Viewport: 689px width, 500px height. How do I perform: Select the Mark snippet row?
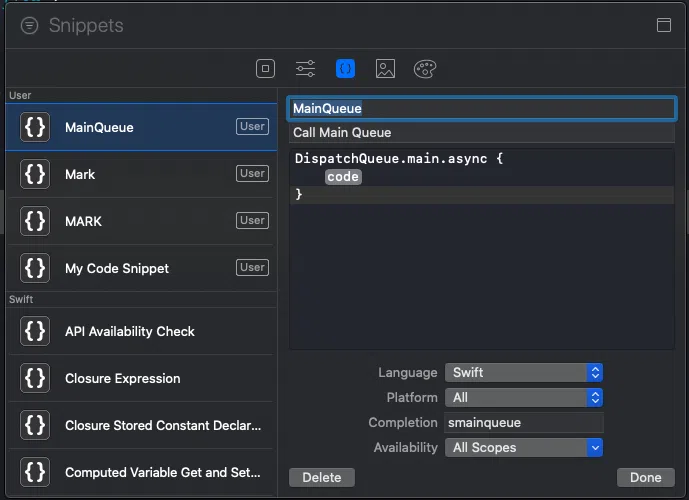click(141, 174)
